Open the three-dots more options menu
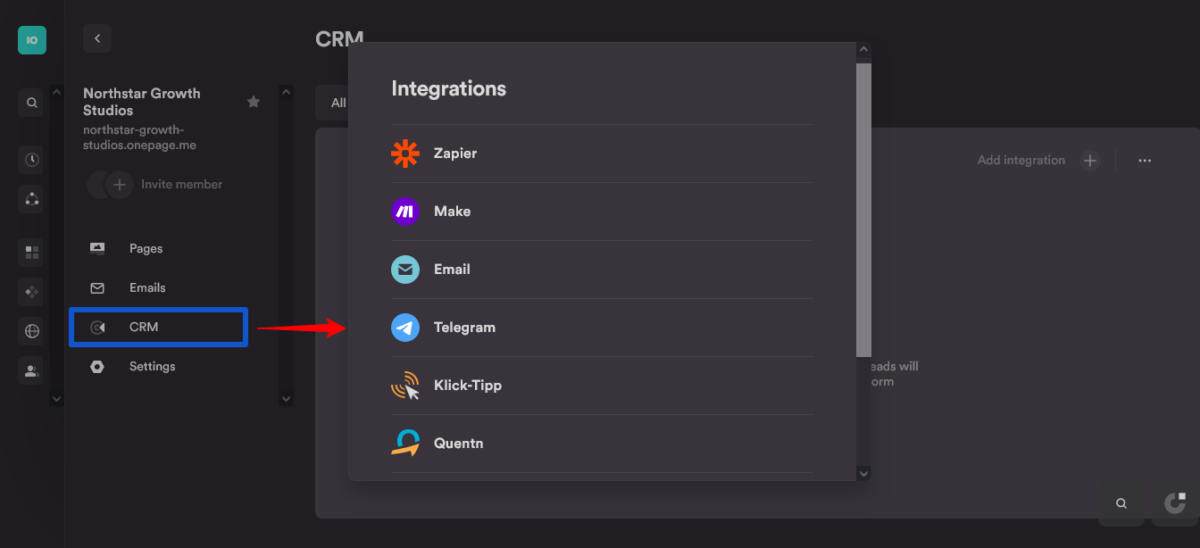The width and height of the screenshot is (1200, 548). (x=1145, y=160)
